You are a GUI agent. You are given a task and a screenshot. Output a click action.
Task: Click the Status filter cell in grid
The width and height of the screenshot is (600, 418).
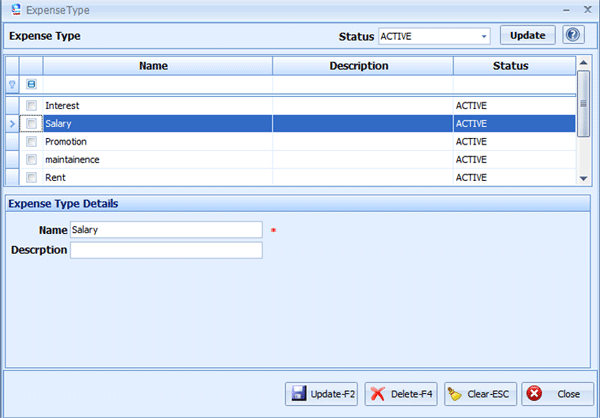pyautogui.click(x=515, y=84)
